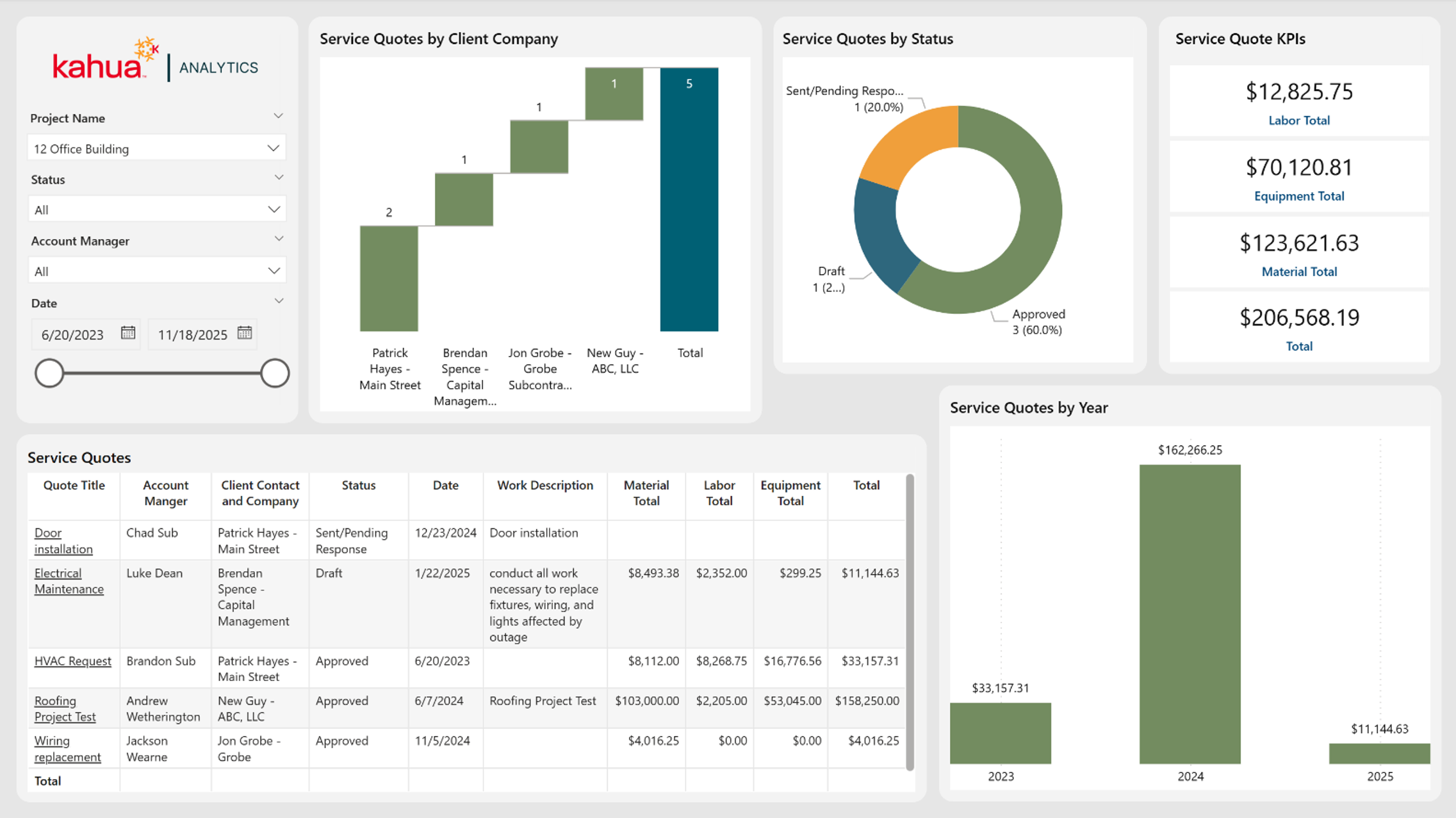Open the Roofing Project Test quote link
The width and height of the screenshot is (1456, 818).
click(x=65, y=708)
